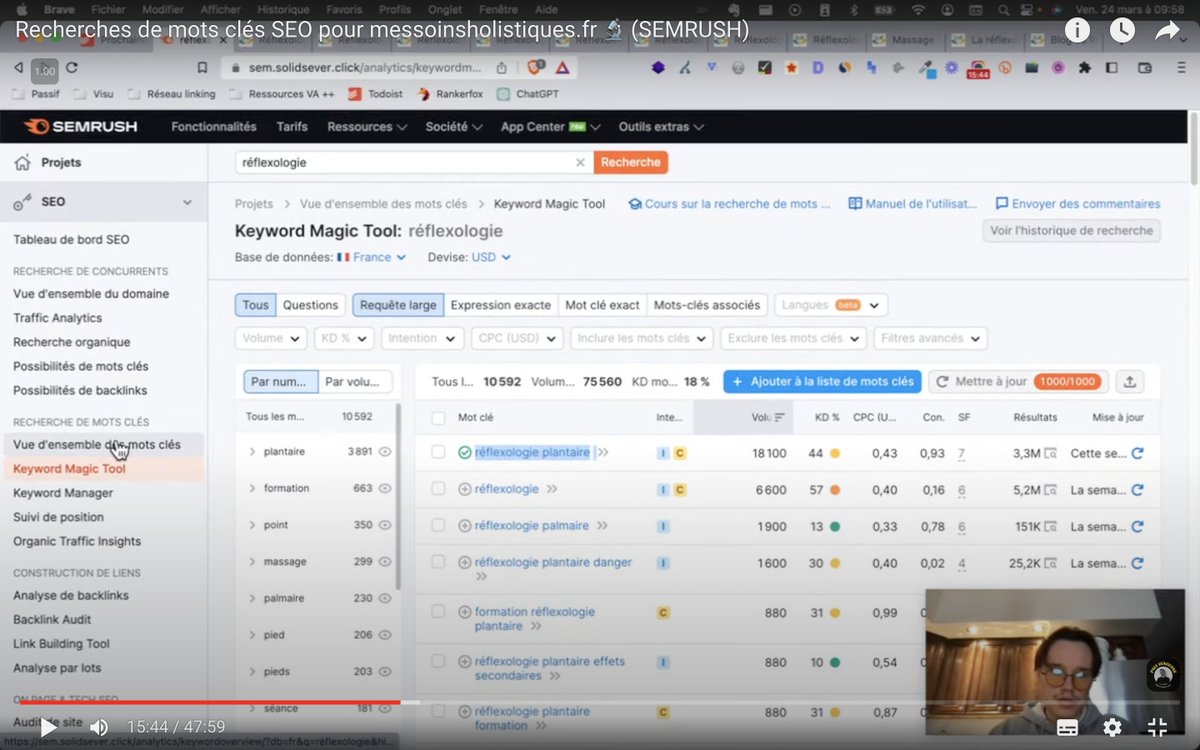Image resolution: width=1200 pixels, height=750 pixels.
Task: Click the Volume column sort icon
Action: pos(779,417)
